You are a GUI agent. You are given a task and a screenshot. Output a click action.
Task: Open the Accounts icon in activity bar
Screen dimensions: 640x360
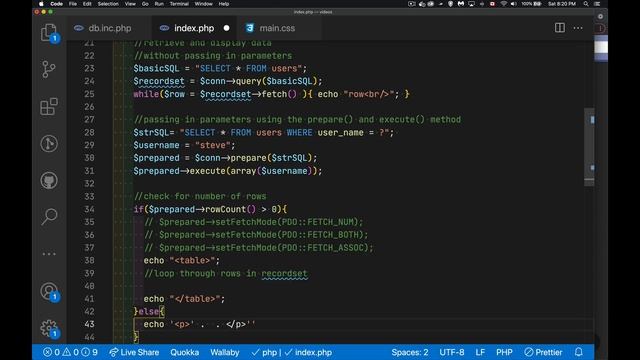pos(49,291)
